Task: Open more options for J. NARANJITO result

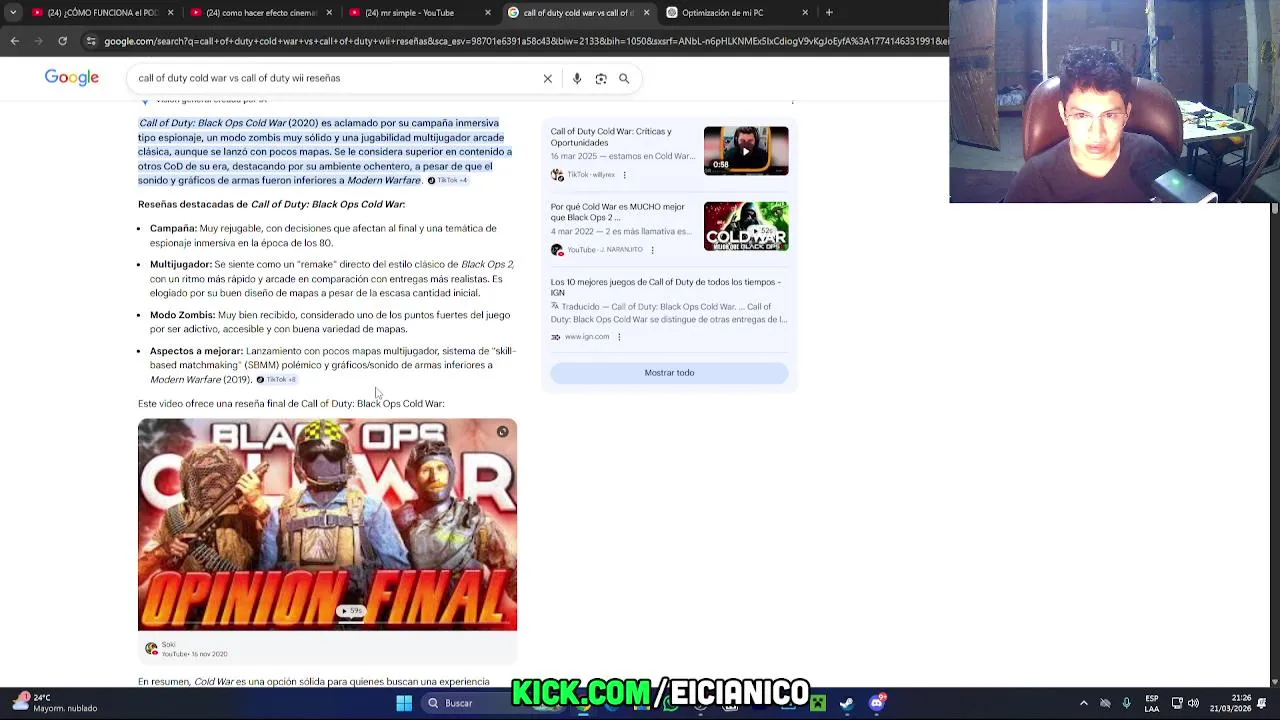Action: coord(652,250)
